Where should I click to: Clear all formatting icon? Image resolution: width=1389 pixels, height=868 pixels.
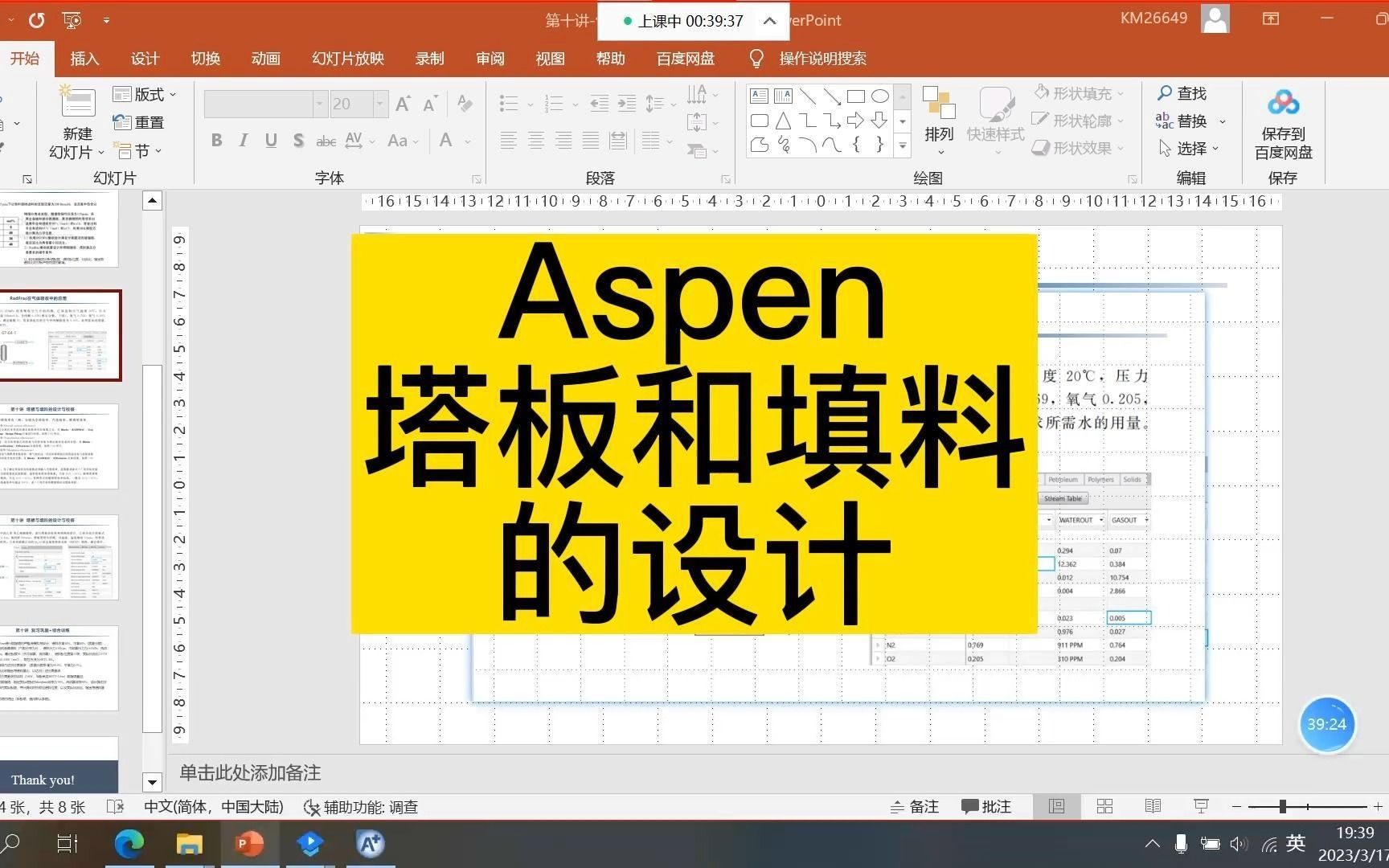pyautogui.click(x=465, y=103)
